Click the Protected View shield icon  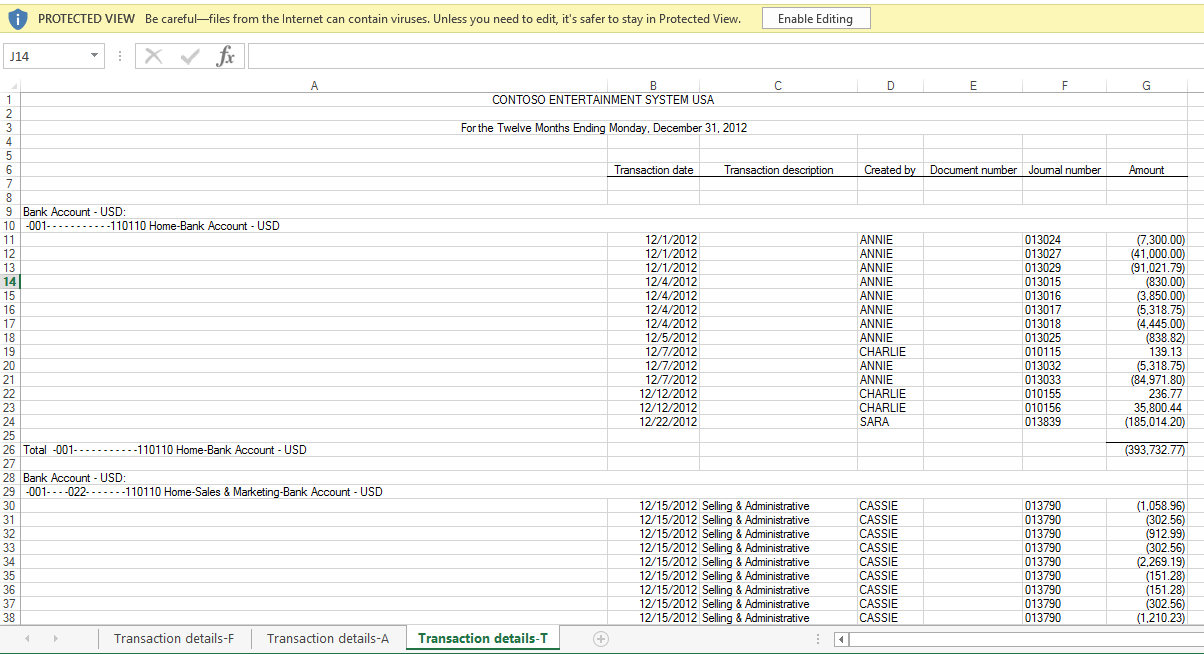[x=17, y=19]
